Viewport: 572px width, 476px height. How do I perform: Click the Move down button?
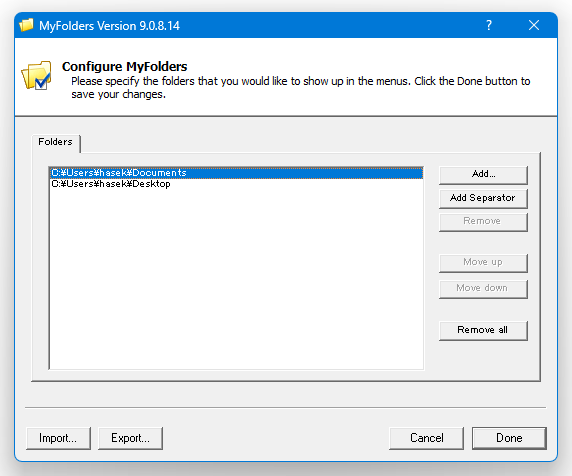pyautogui.click(x=483, y=289)
